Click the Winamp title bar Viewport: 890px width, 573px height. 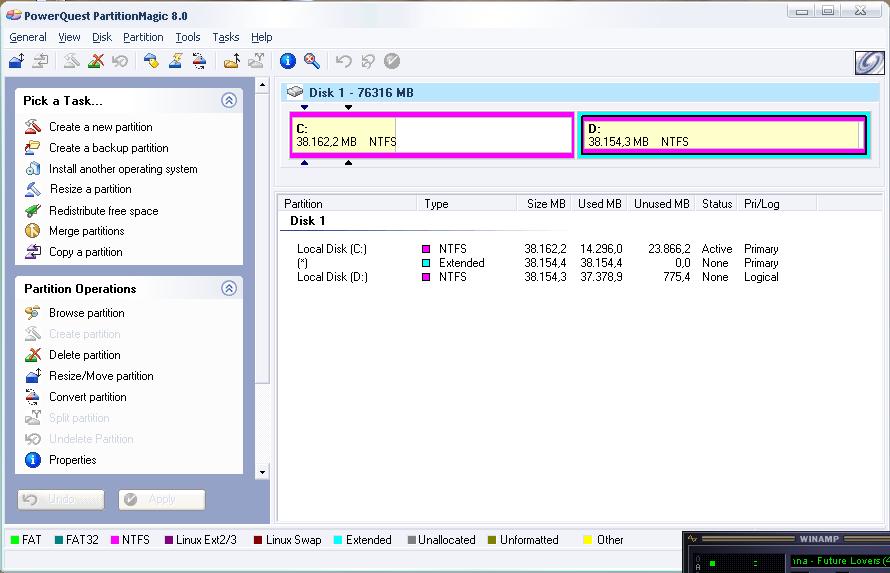point(787,538)
